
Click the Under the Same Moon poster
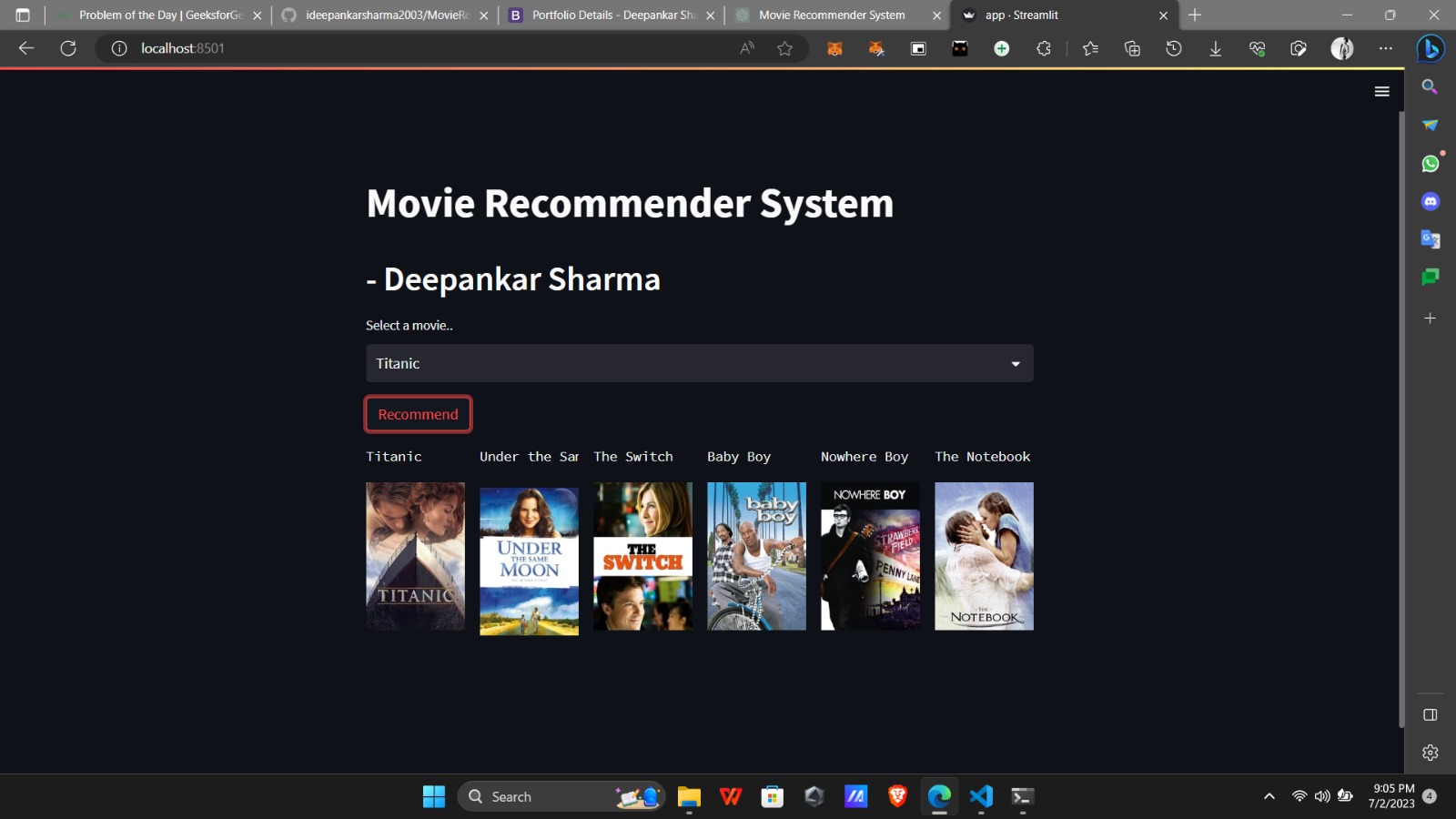pos(529,561)
